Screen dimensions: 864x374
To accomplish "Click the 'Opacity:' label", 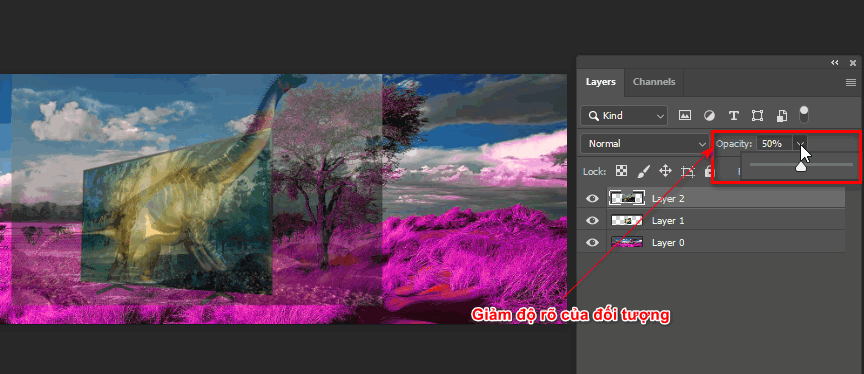I will click(735, 144).
